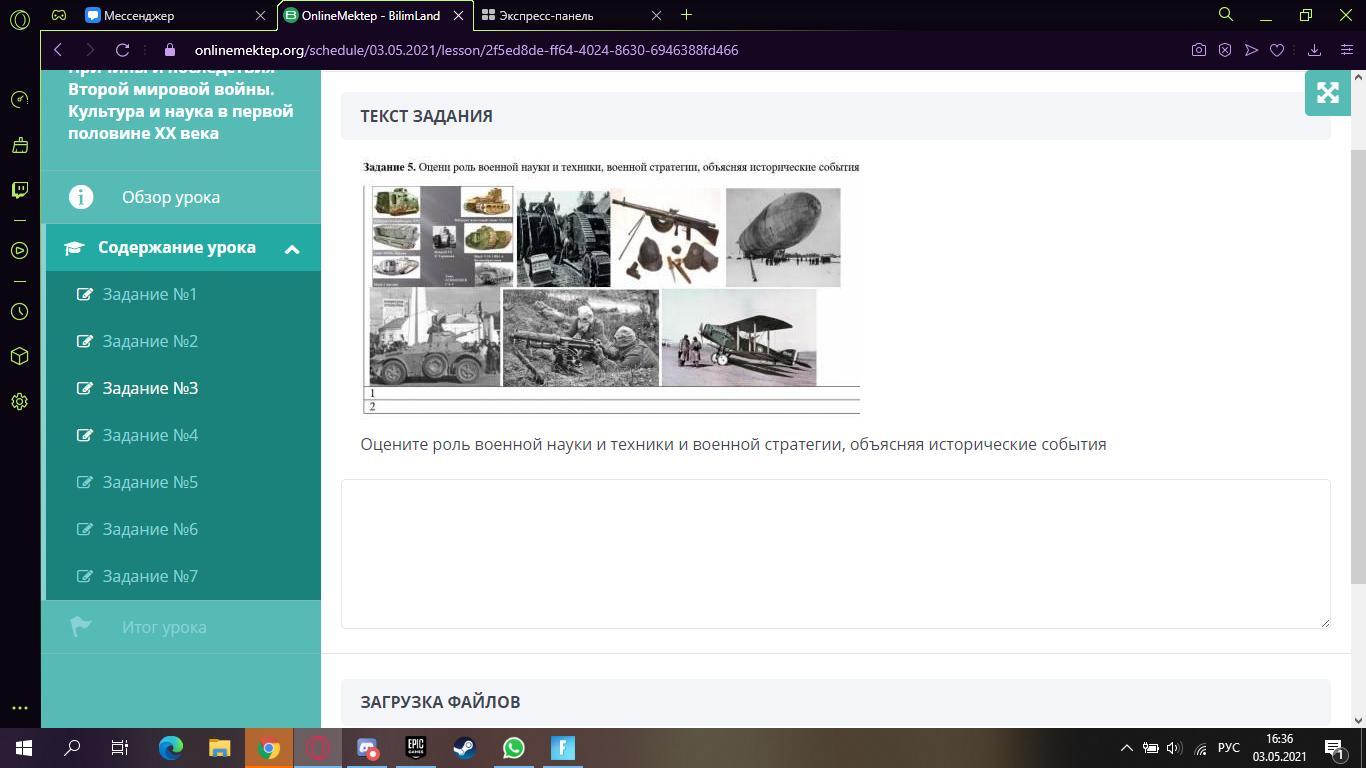The height and width of the screenshot is (768, 1366).
Task: Show hidden system tray icons
Action: click(x=1126, y=748)
